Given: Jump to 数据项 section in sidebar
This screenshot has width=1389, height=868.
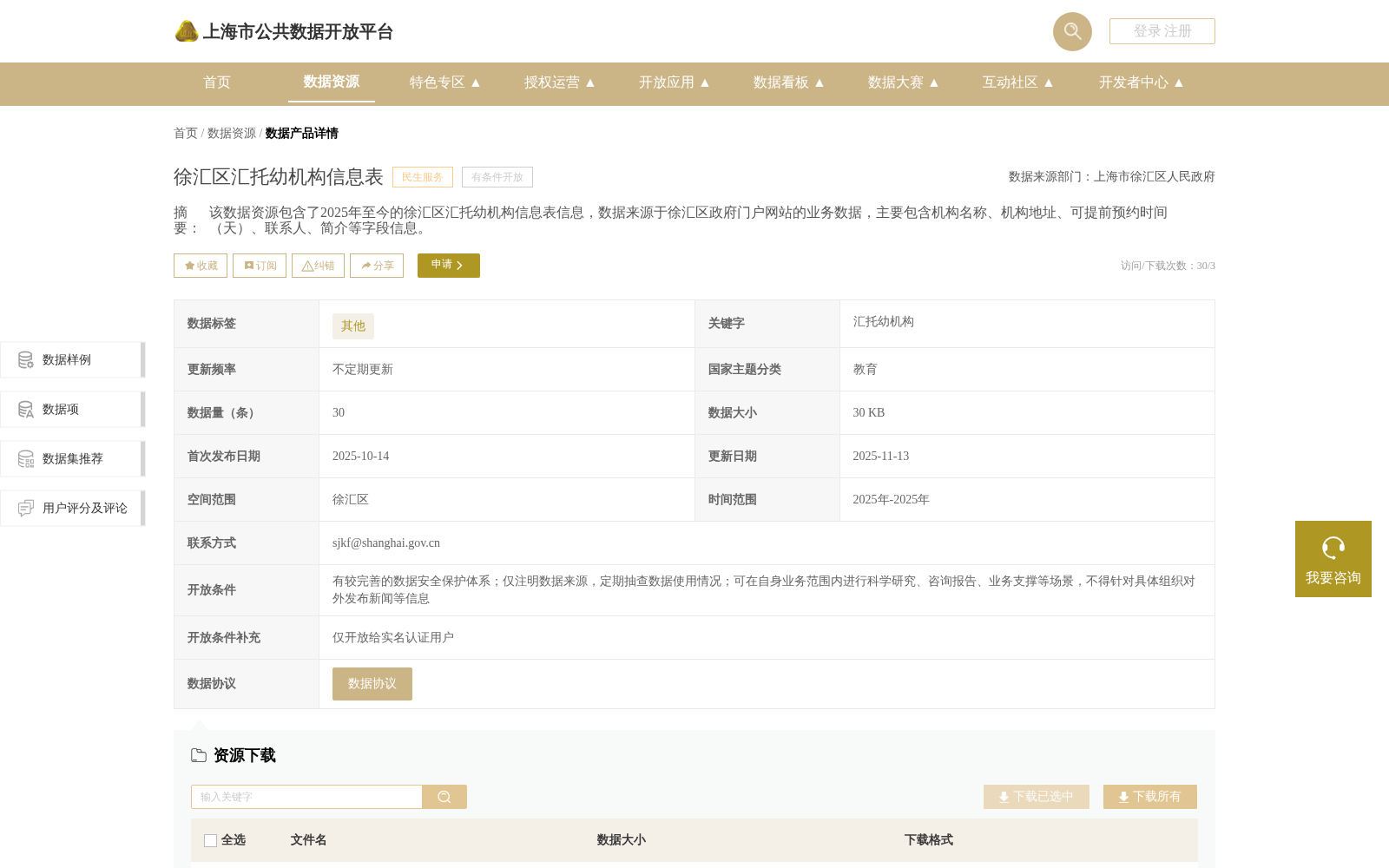Looking at the screenshot, I should (72, 410).
